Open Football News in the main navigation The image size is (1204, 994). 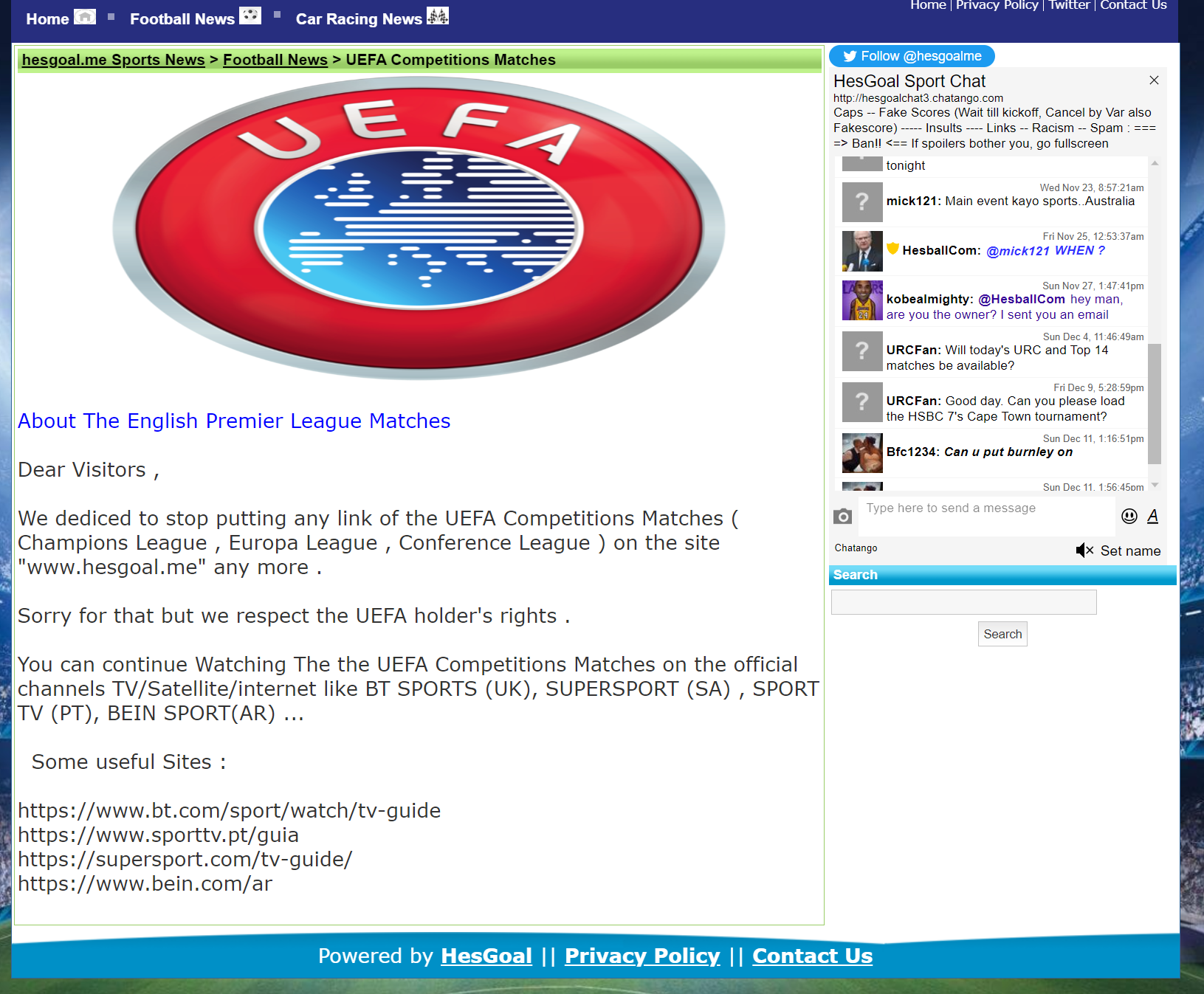click(x=182, y=19)
